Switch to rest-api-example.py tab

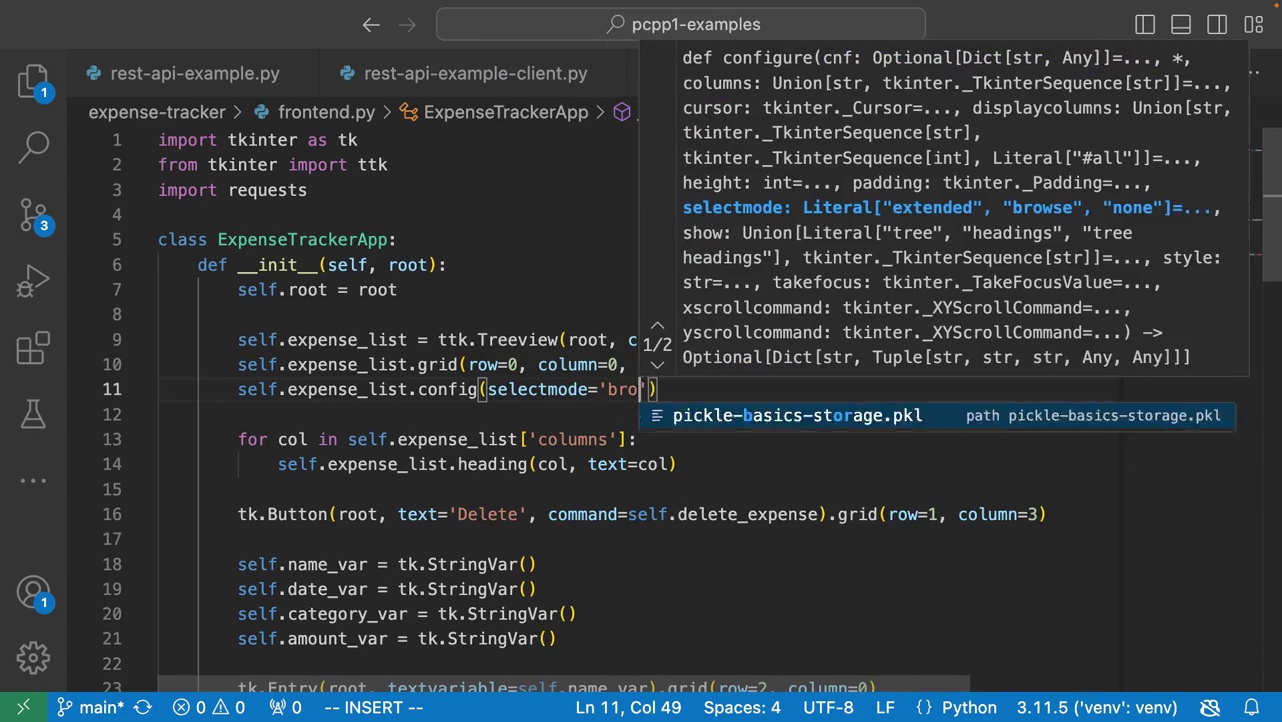(x=195, y=73)
